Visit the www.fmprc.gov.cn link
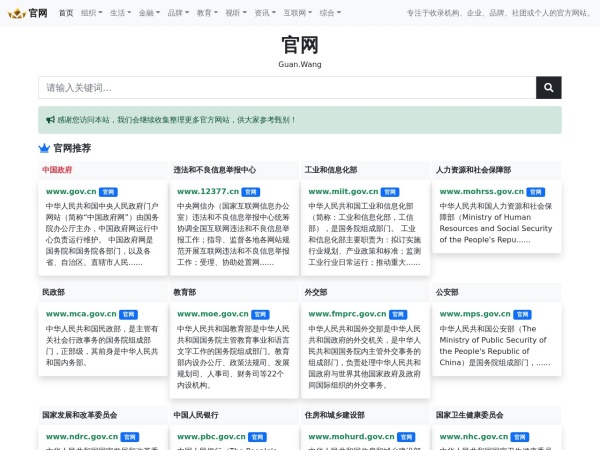Image resolution: width=600 pixels, height=450 pixels. (x=347, y=314)
